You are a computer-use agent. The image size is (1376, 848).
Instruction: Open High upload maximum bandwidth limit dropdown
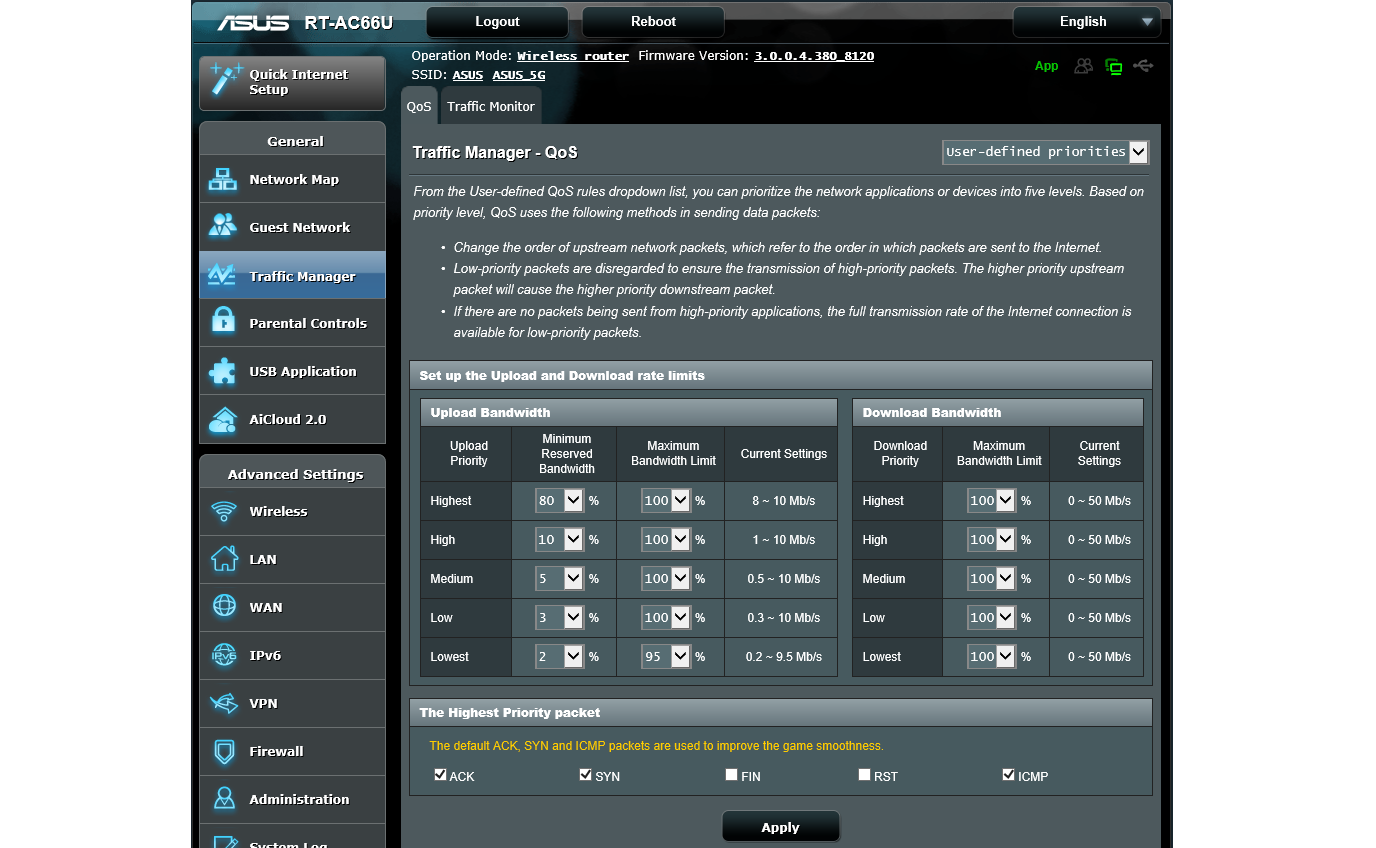[666, 539]
